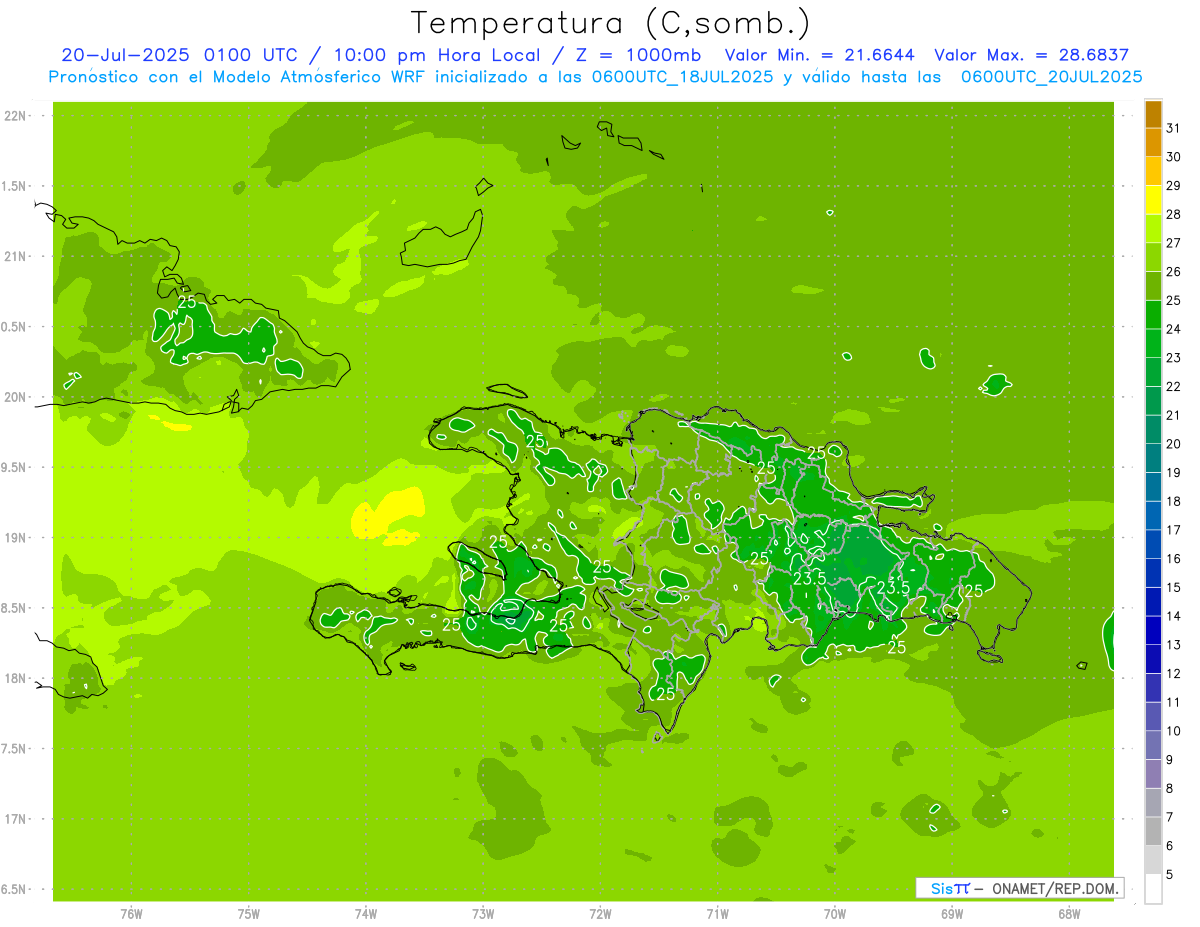Click the legend value '22'
The width and height of the screenshot is (1200, 927).
coord(1173,386)
